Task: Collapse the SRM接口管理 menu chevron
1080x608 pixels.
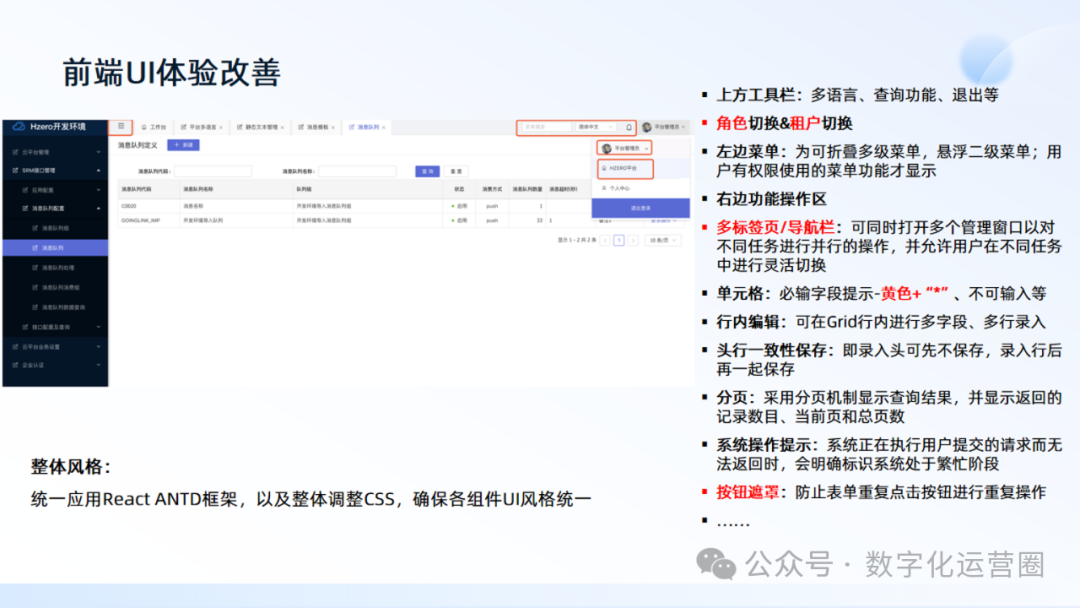Action: pyautogui.click(x=98, y=170)
